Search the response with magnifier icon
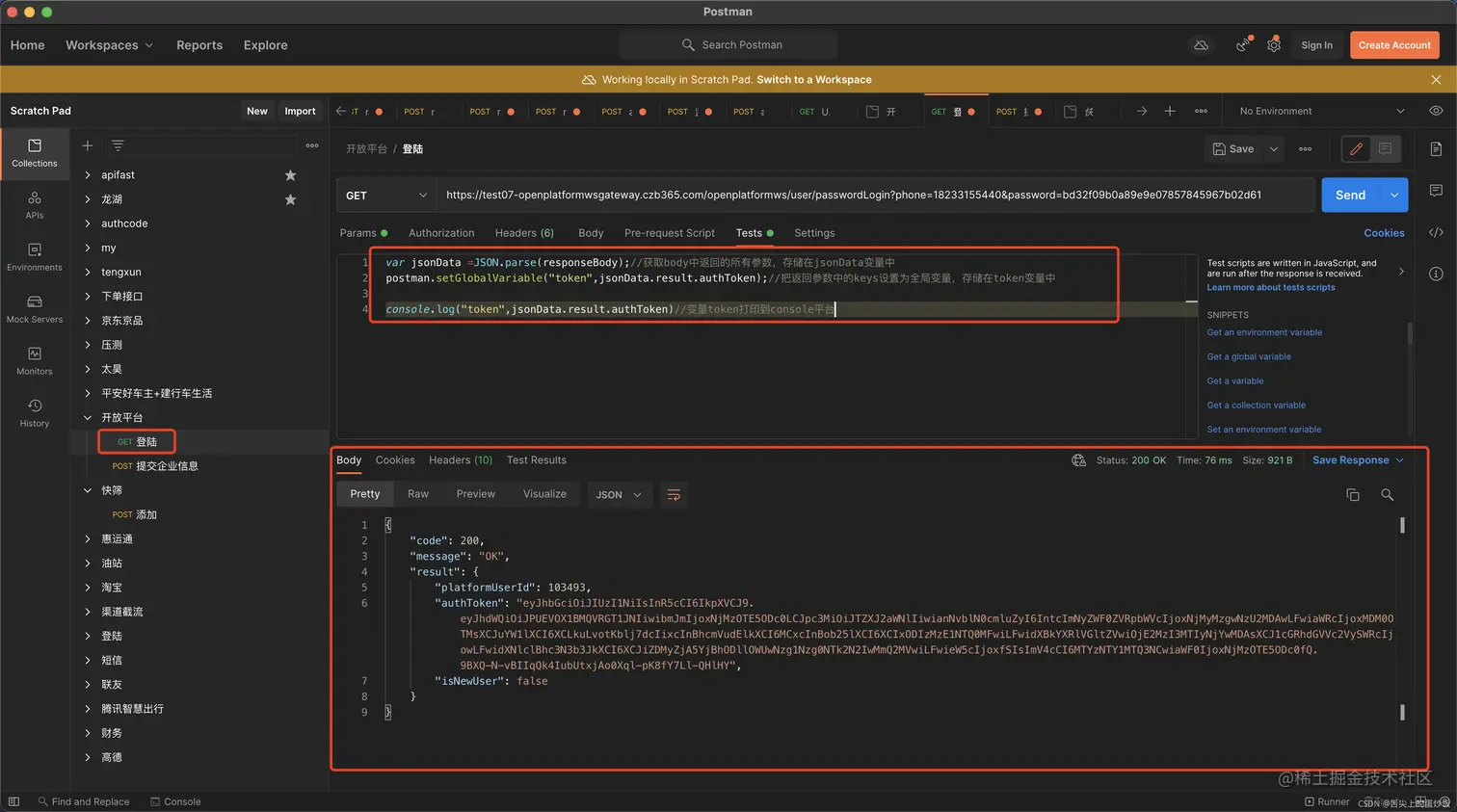The image size is (1457, 812). (1388, 494)
